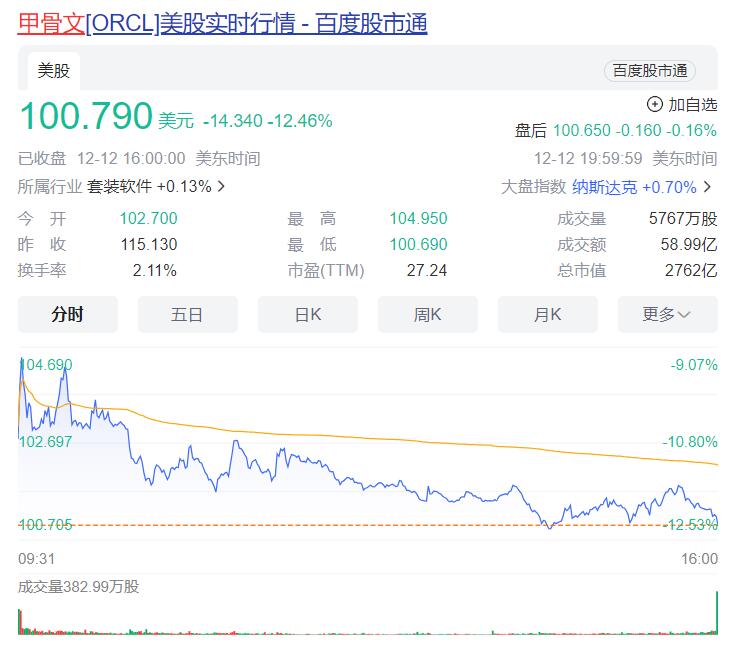Viewport: 744px width, 648px height.
Task: Click the 昨收 value 115.130
Action: pyautogui.click(x=149, y=244)
